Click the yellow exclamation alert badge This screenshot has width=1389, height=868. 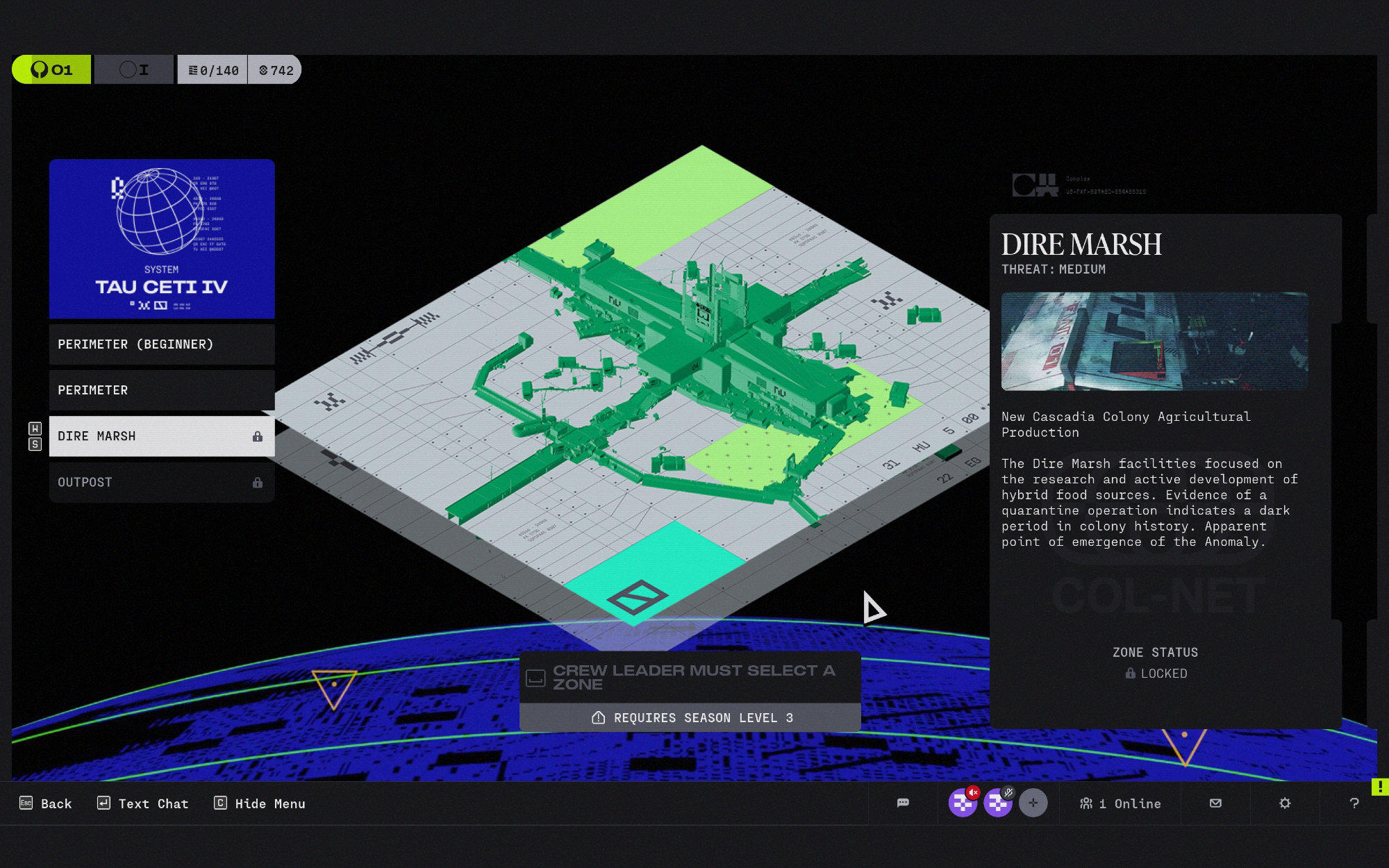click(x=1380, y=787)
